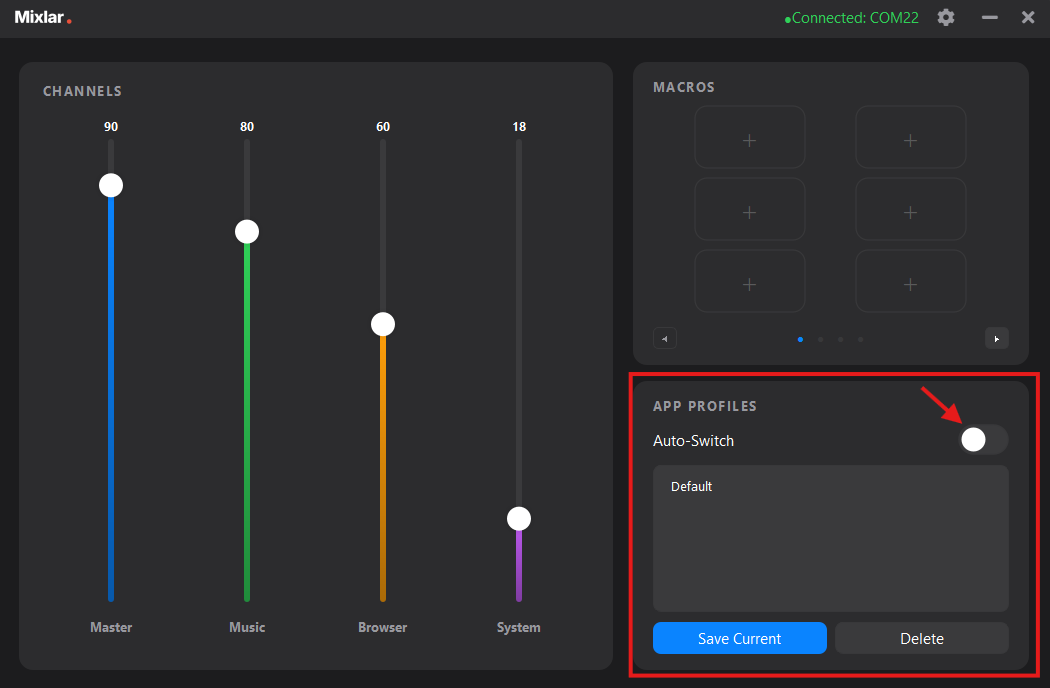1050x688 pixels.
Task: Add a macro in the bottom-left slot
Action: click(x=750, y=281)
